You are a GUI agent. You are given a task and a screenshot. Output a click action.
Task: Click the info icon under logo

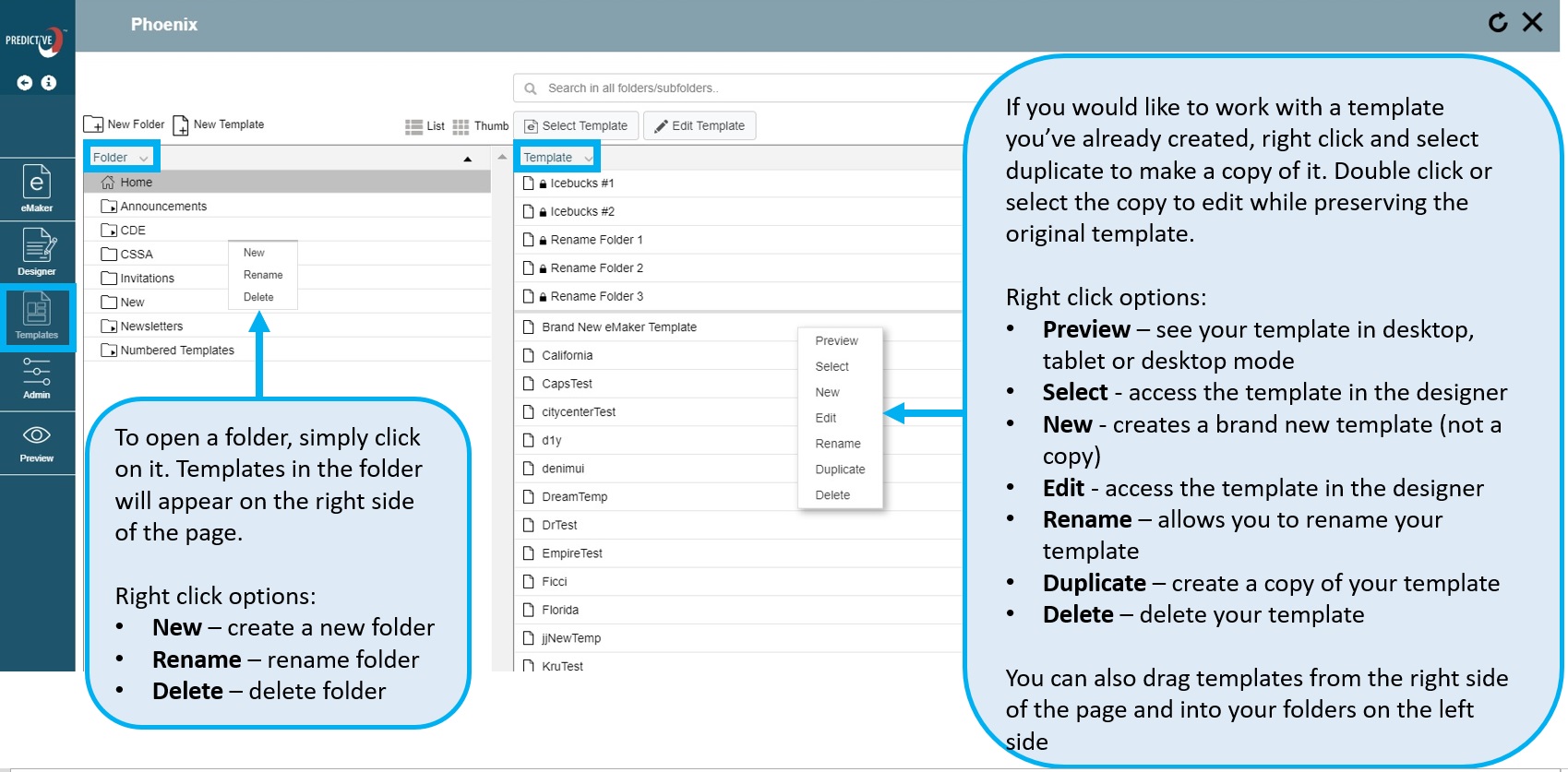point(49,83)
